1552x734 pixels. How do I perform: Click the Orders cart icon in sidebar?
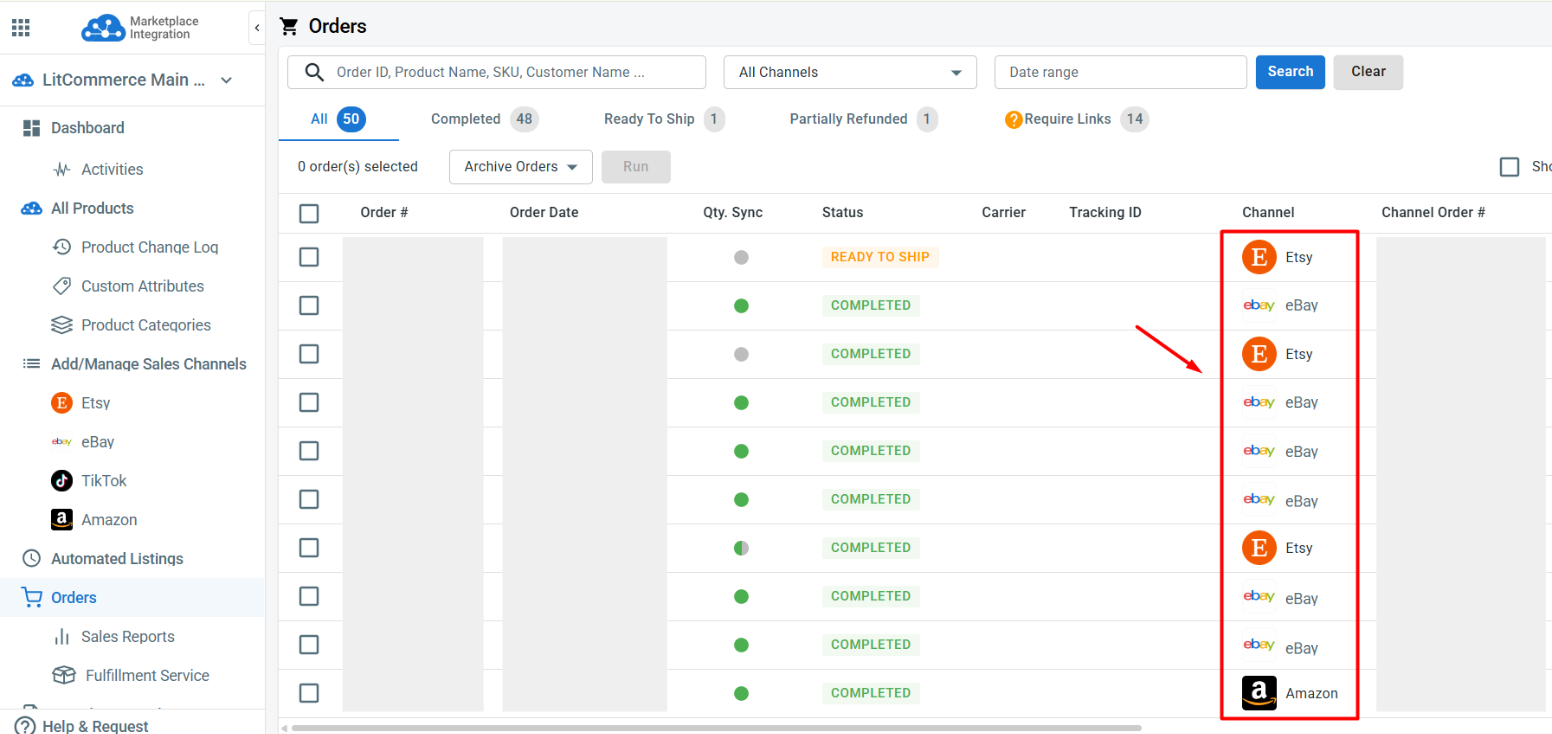(32, 597)
